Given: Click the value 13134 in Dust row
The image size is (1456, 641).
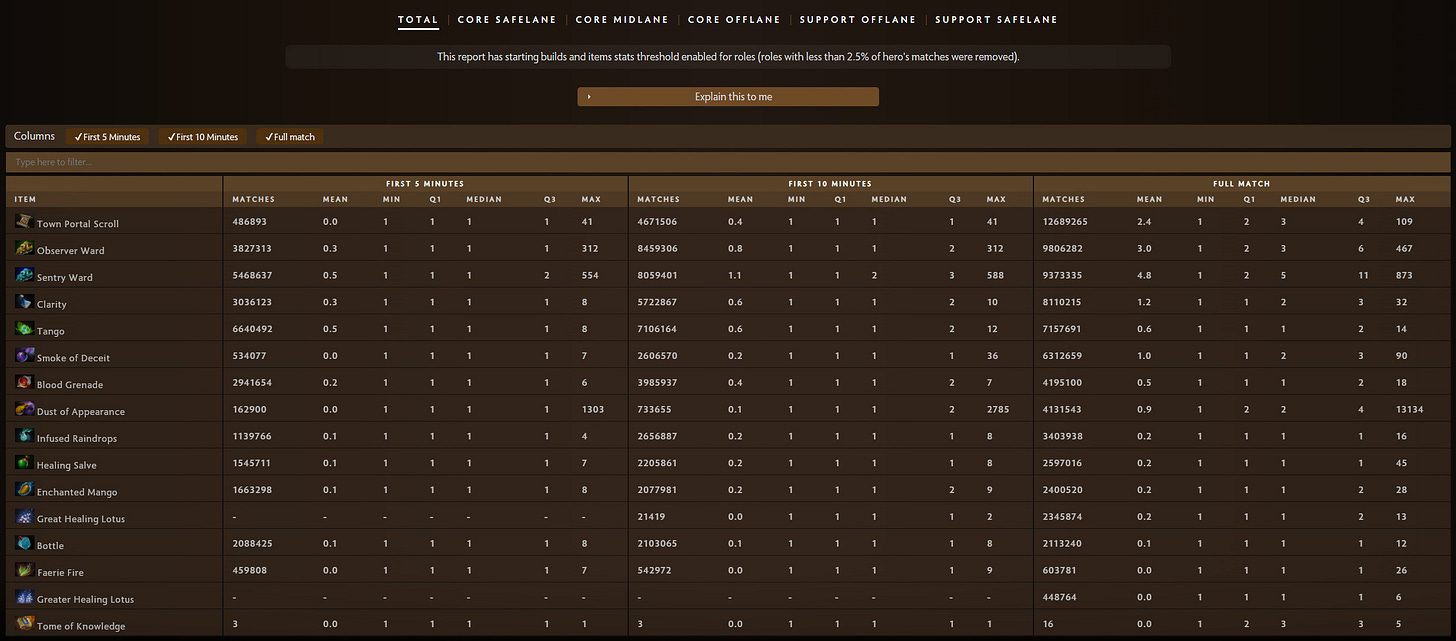Looking at the screenshot, I should pos(1411,410).
